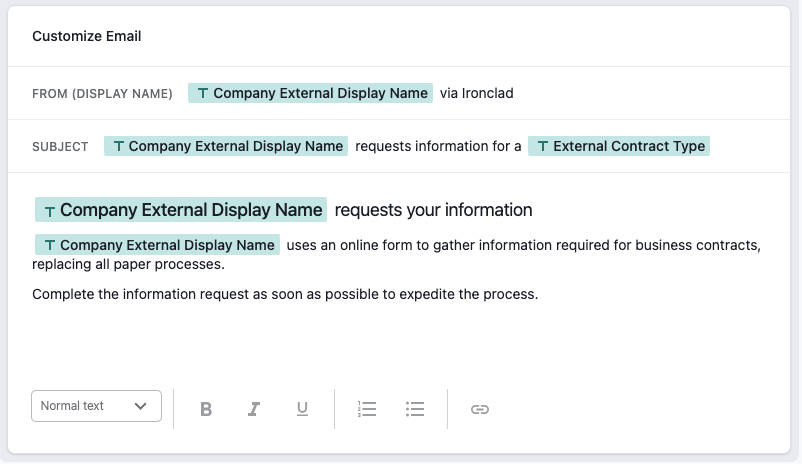Click the 'requests your information' heading text

(x=434, y=210)
